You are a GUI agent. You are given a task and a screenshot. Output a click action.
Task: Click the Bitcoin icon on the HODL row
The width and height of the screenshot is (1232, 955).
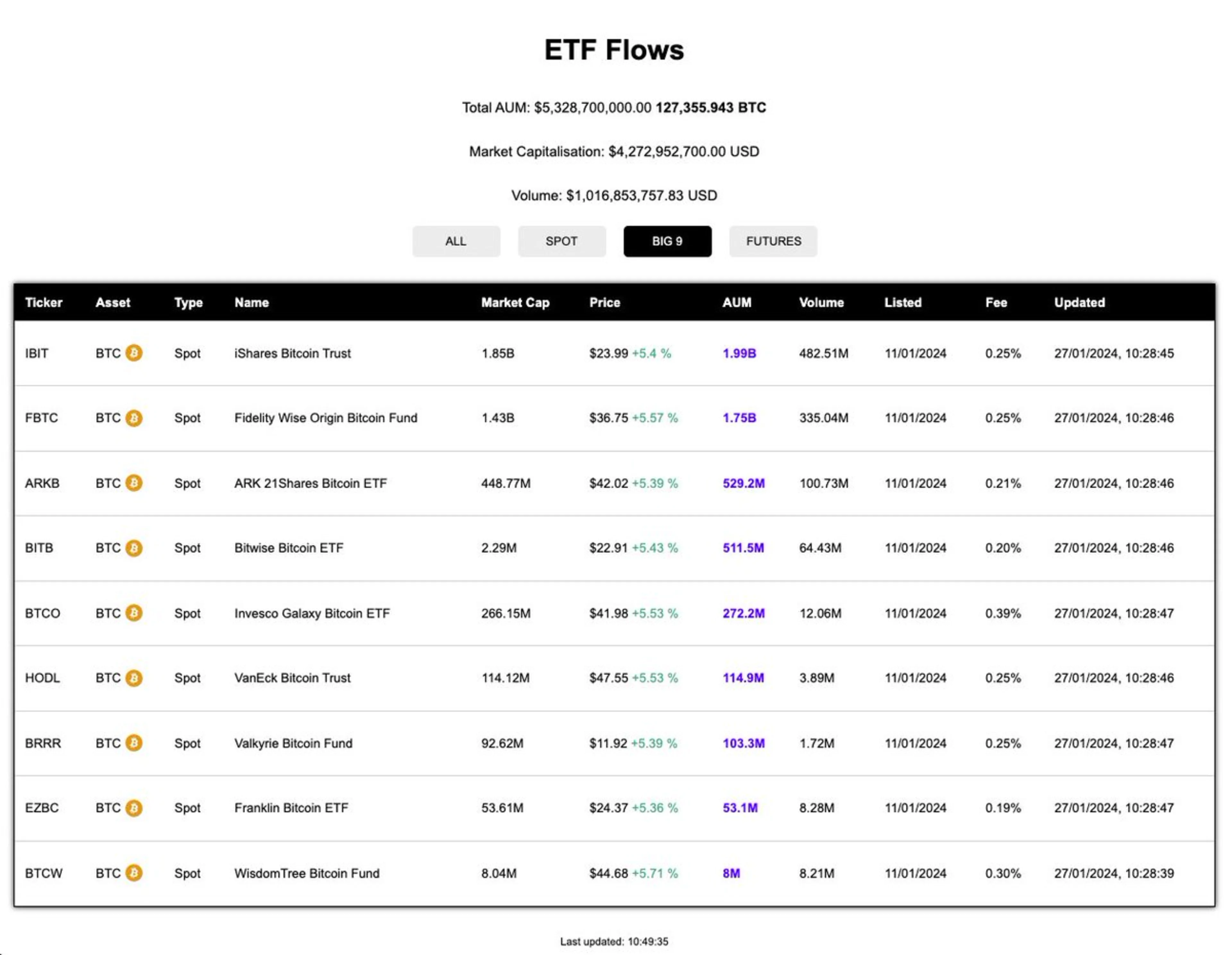click(x=135, y=678)
